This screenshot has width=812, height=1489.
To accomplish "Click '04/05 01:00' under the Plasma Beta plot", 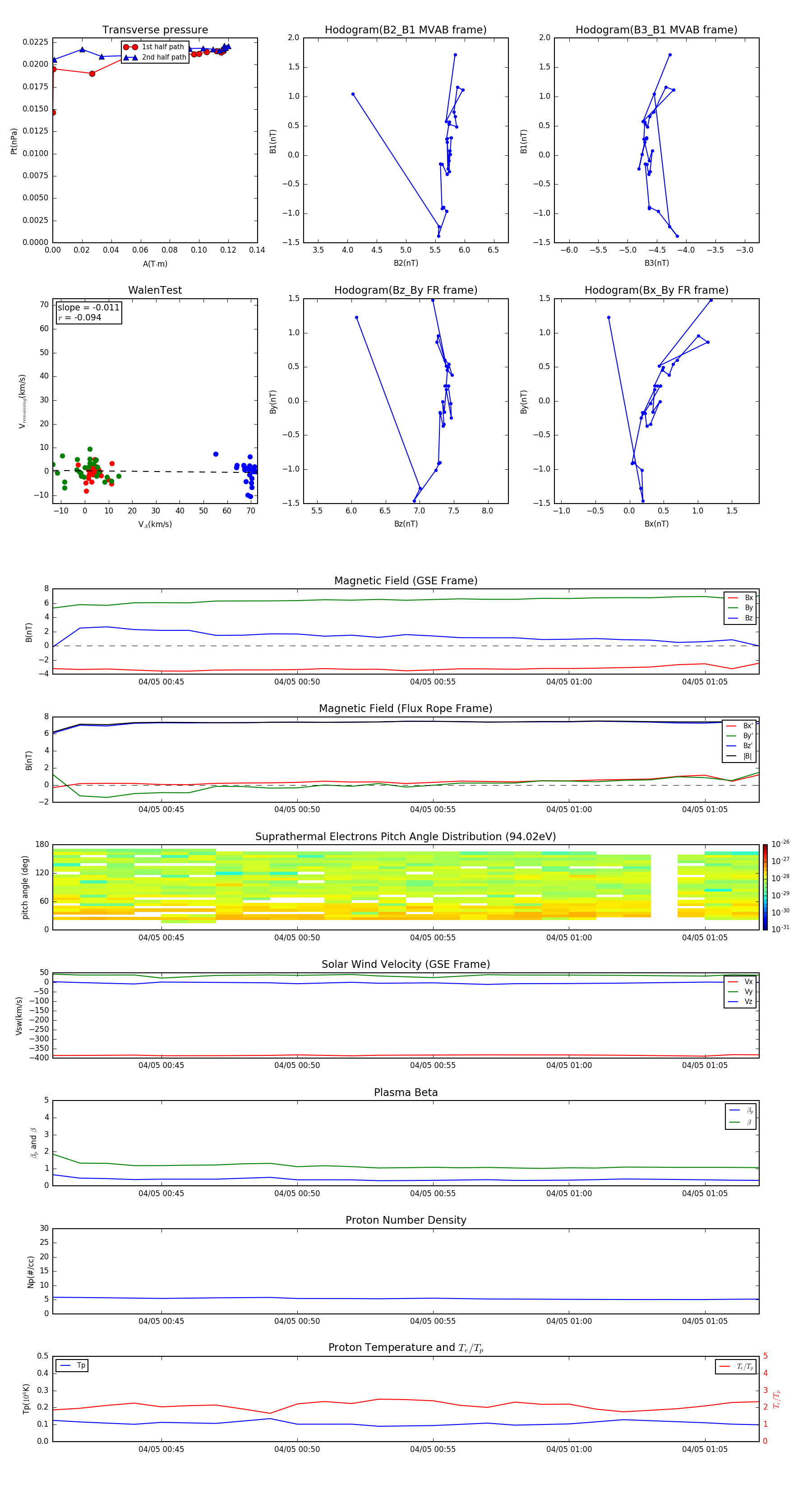I will click(x=569, y=1193).
